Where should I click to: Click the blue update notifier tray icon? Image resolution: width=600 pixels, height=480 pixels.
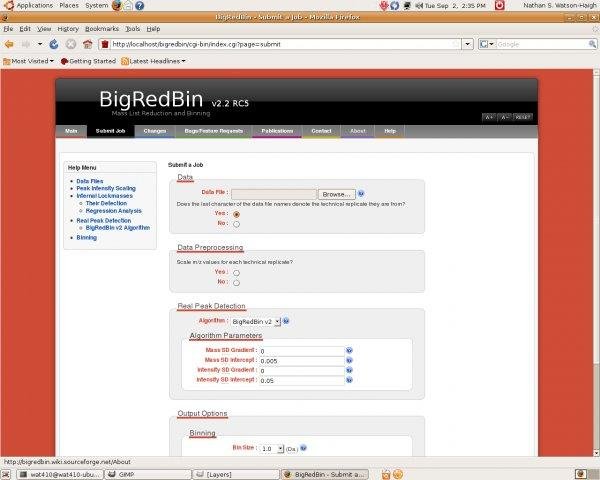point(395,6)
